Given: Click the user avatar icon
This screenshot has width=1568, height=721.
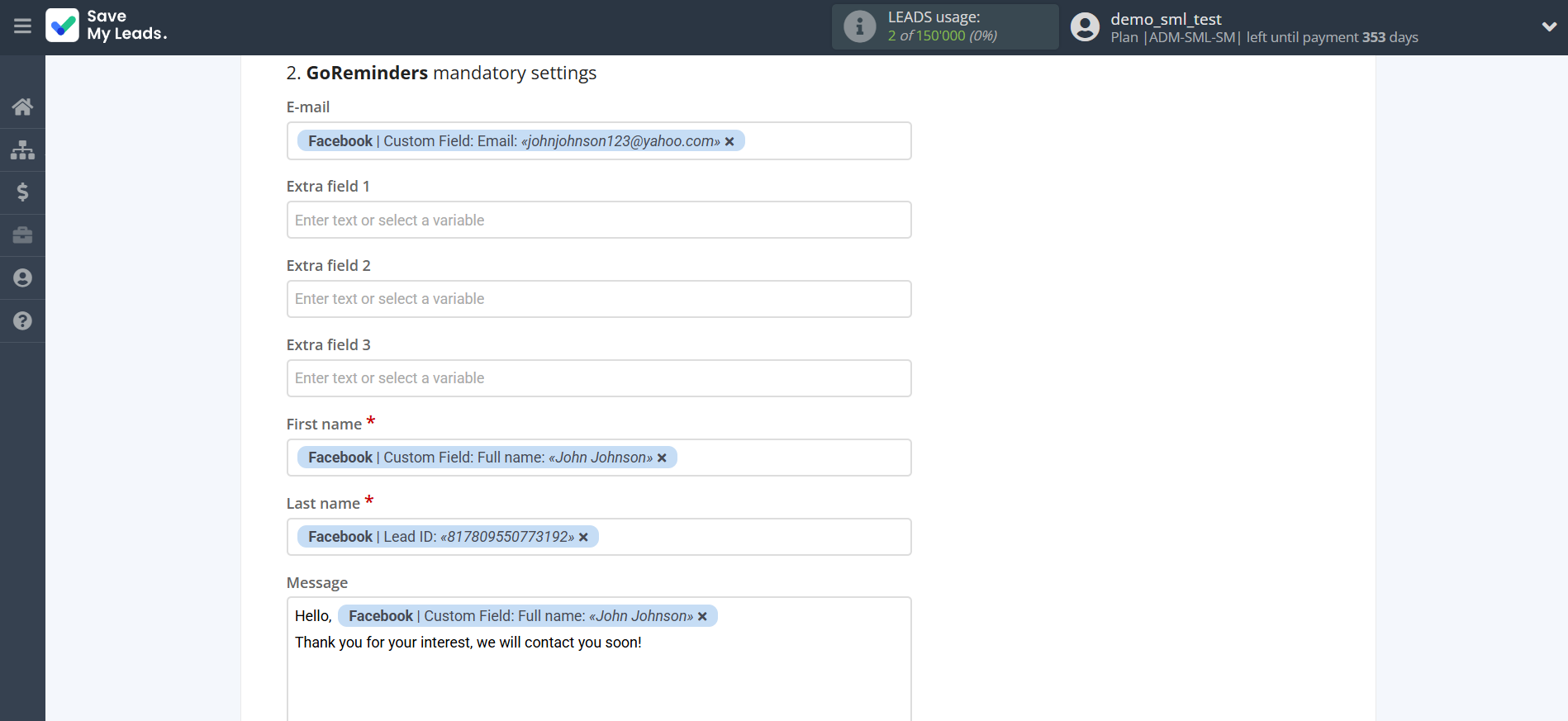Looking at the screenshot, I should 1085,26.
